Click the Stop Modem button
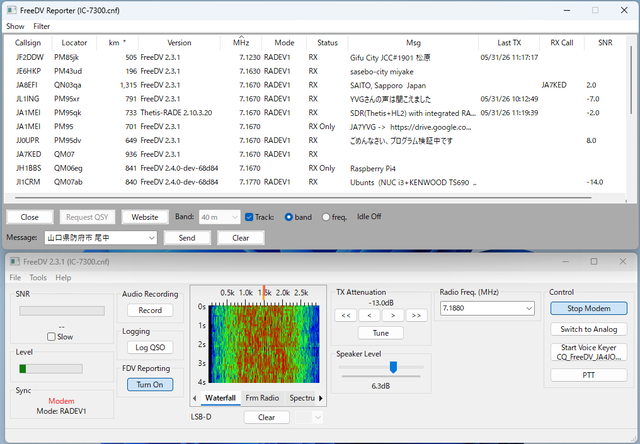The image size is (640, 444). 589,309
